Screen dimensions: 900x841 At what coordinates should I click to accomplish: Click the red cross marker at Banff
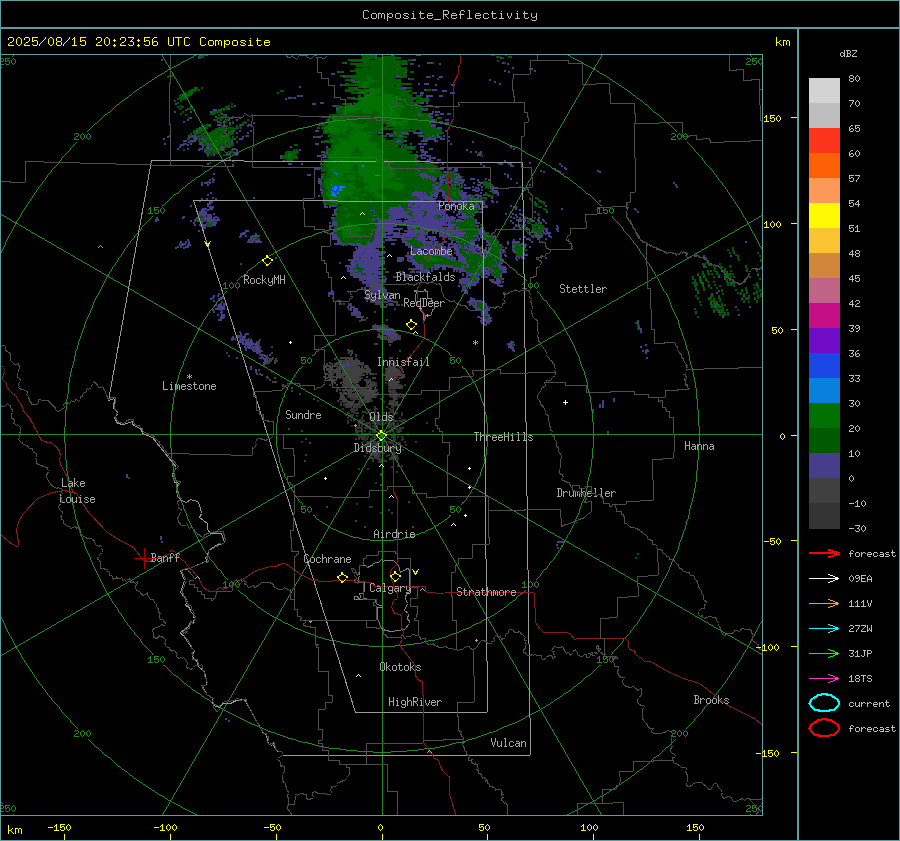click(143, 558)
